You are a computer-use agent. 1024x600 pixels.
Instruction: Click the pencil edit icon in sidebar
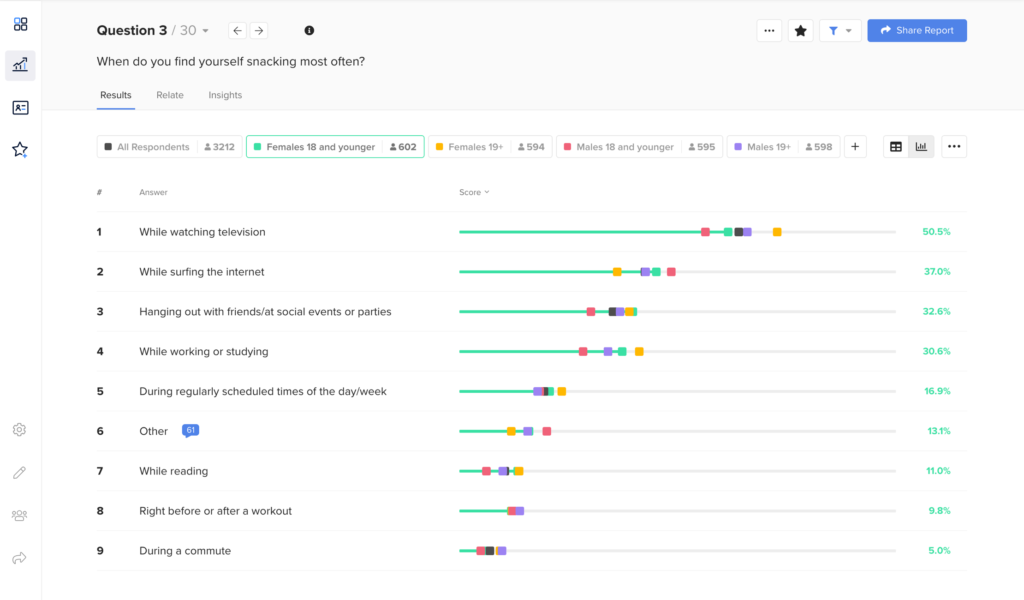point(20,472)
